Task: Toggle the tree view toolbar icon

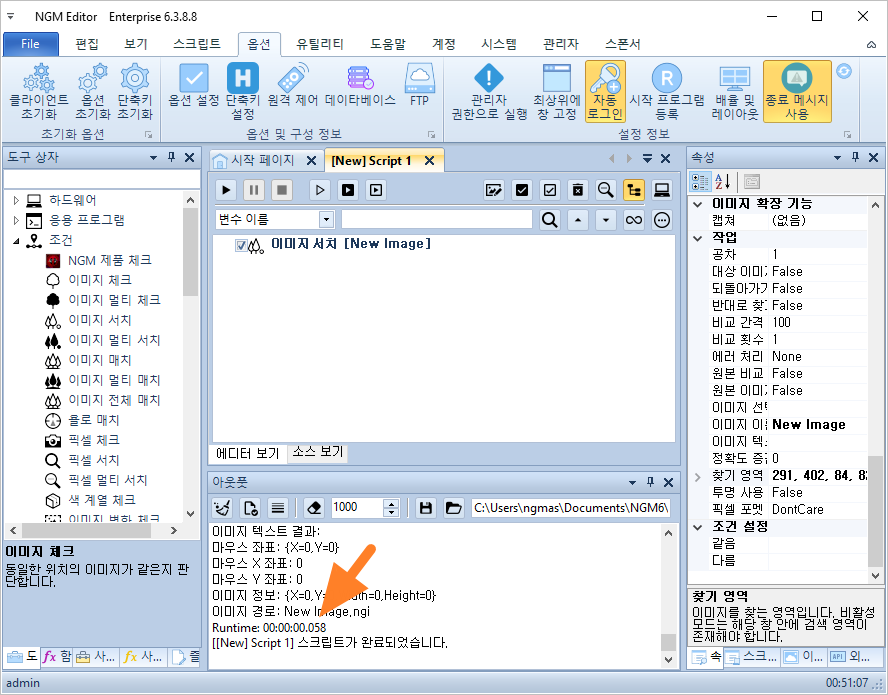Action: pyautogui.click(x=634, y=190)
